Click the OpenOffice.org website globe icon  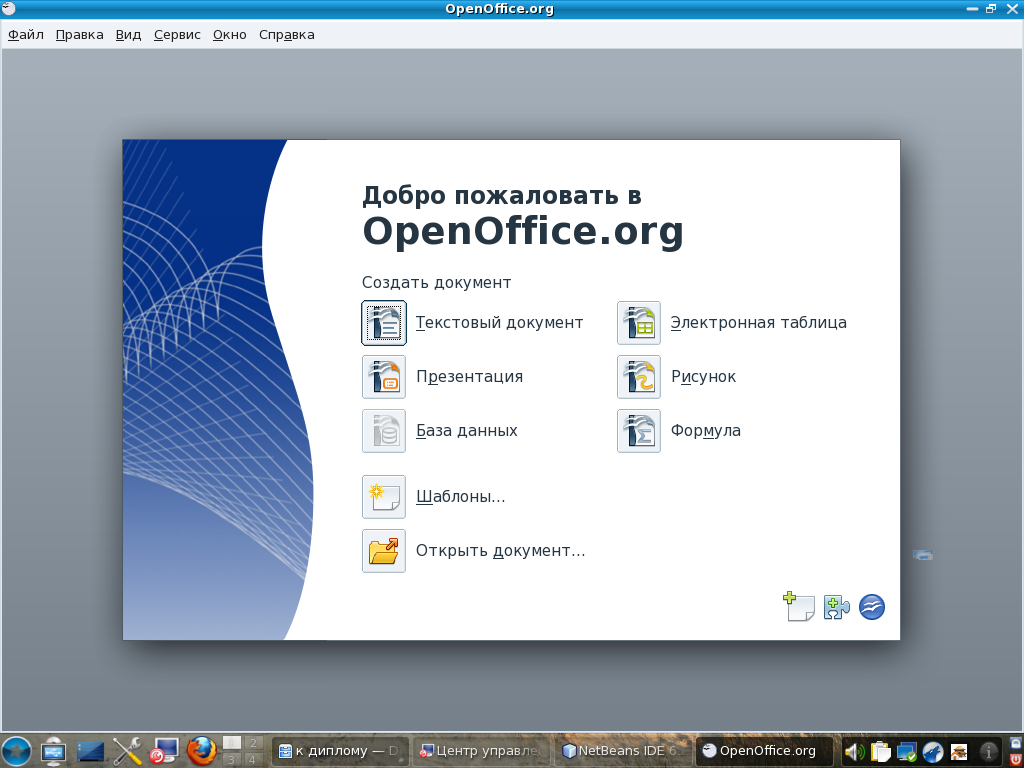coord(872,607)
